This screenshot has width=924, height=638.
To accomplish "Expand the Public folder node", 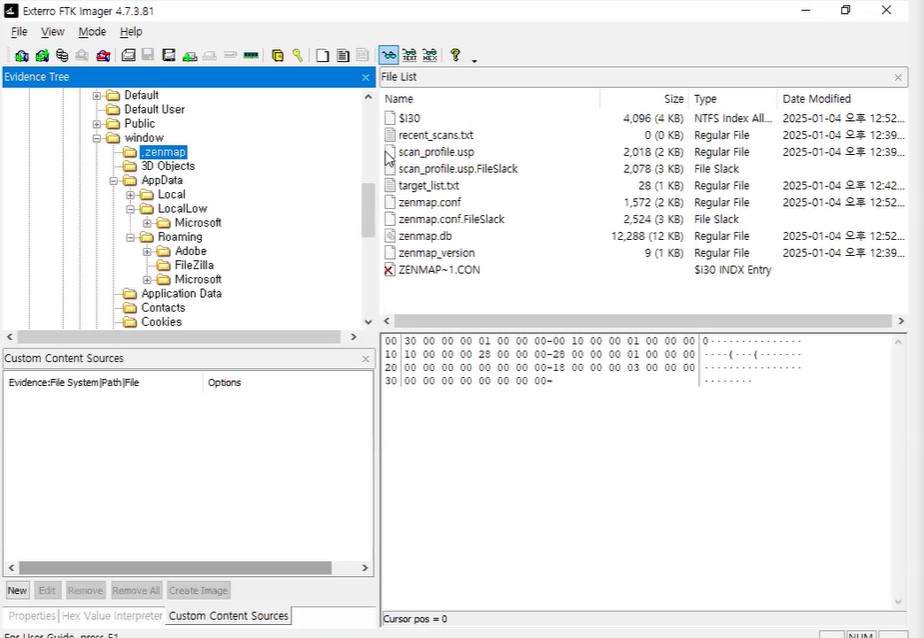I will click(97, 124).
